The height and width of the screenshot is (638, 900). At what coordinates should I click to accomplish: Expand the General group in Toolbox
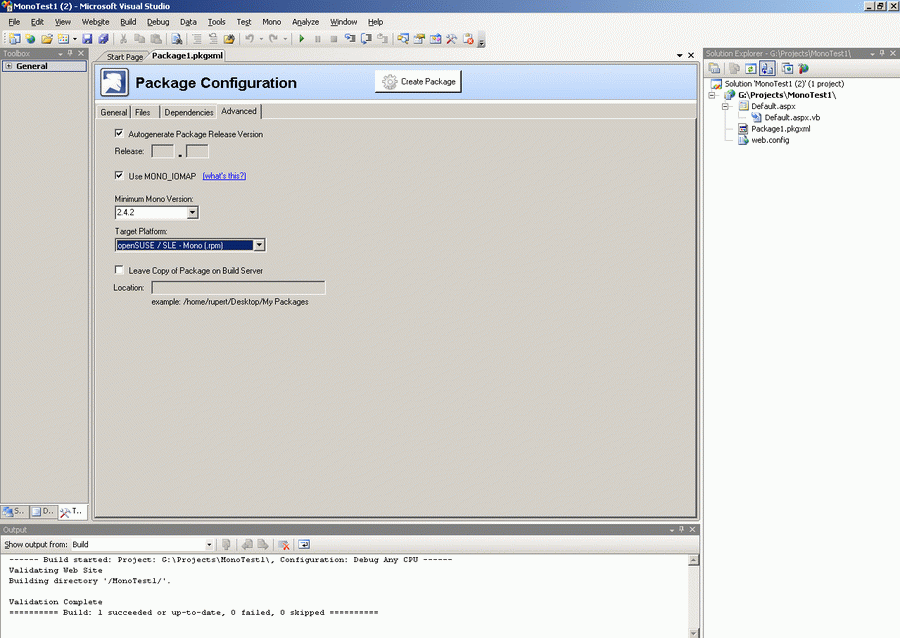click(9, 66)
